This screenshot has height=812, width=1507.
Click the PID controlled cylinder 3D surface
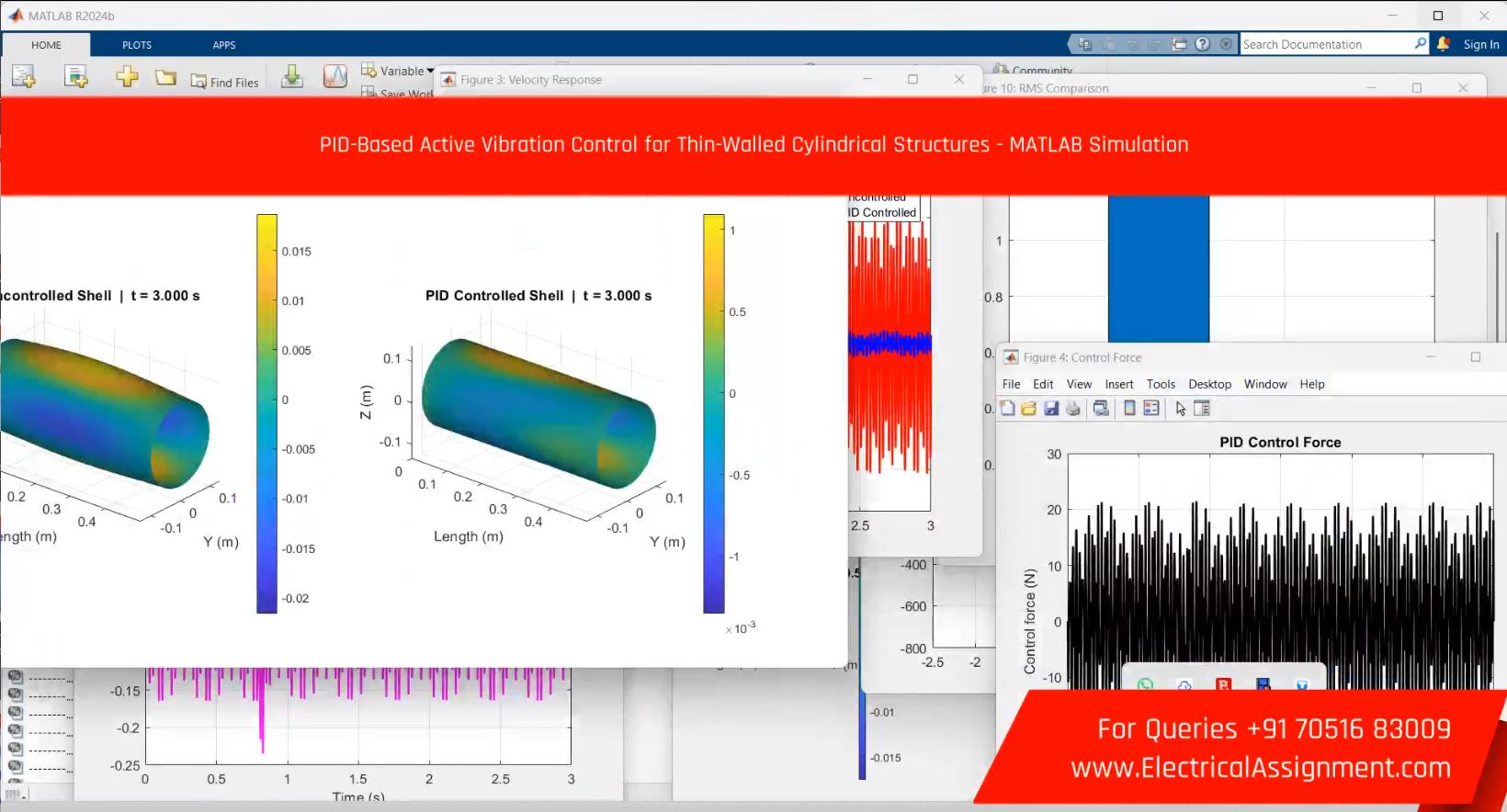[x=538, y=413]
